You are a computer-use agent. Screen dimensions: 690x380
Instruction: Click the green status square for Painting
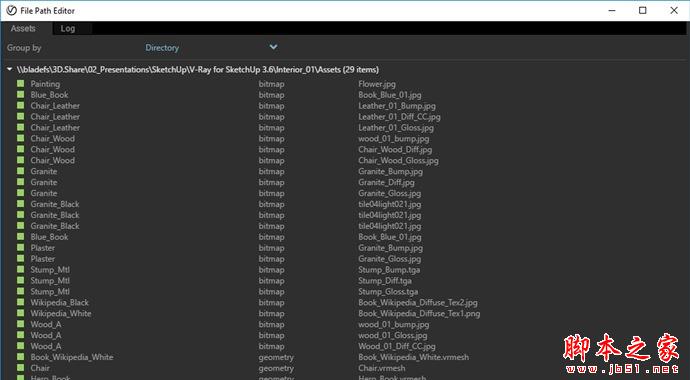20,84
